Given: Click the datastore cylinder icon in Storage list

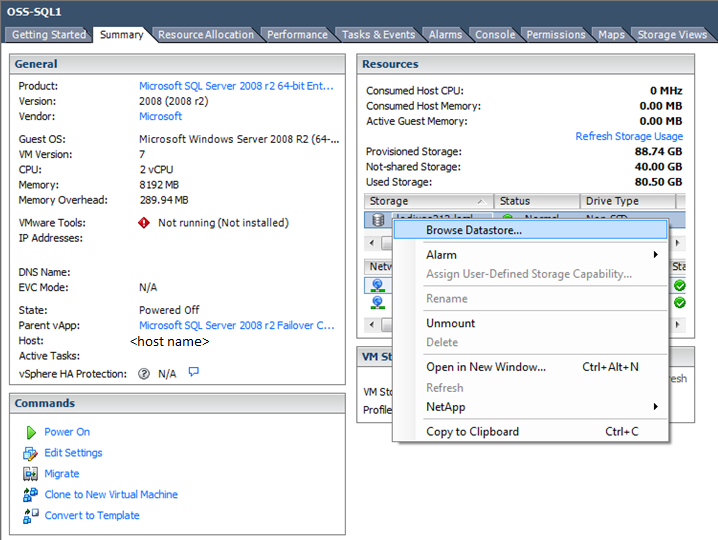Looking at the screenshot, I should pyautogui.click(x=377, y=219).
